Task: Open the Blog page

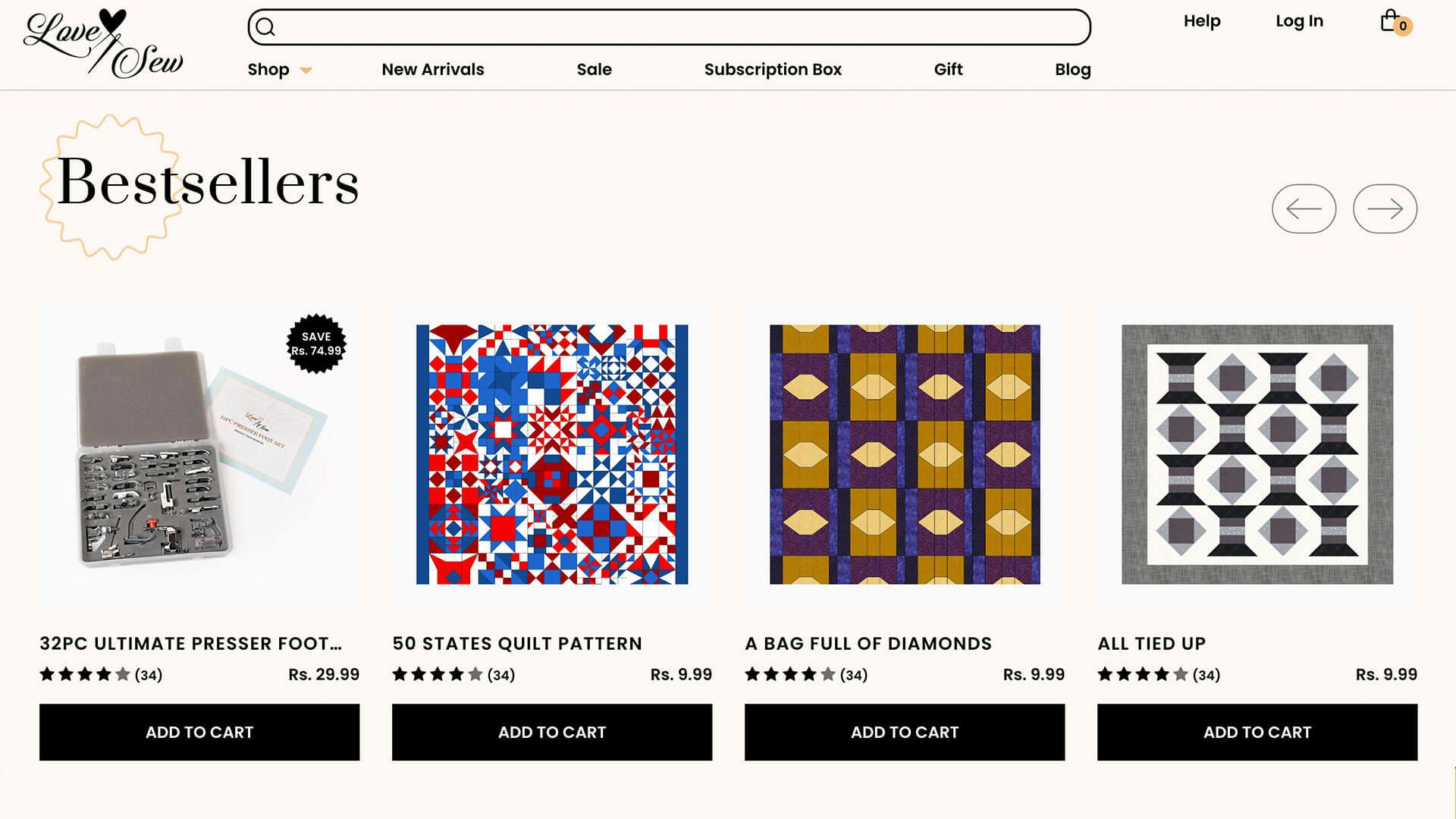Action: pos(1072,70)
